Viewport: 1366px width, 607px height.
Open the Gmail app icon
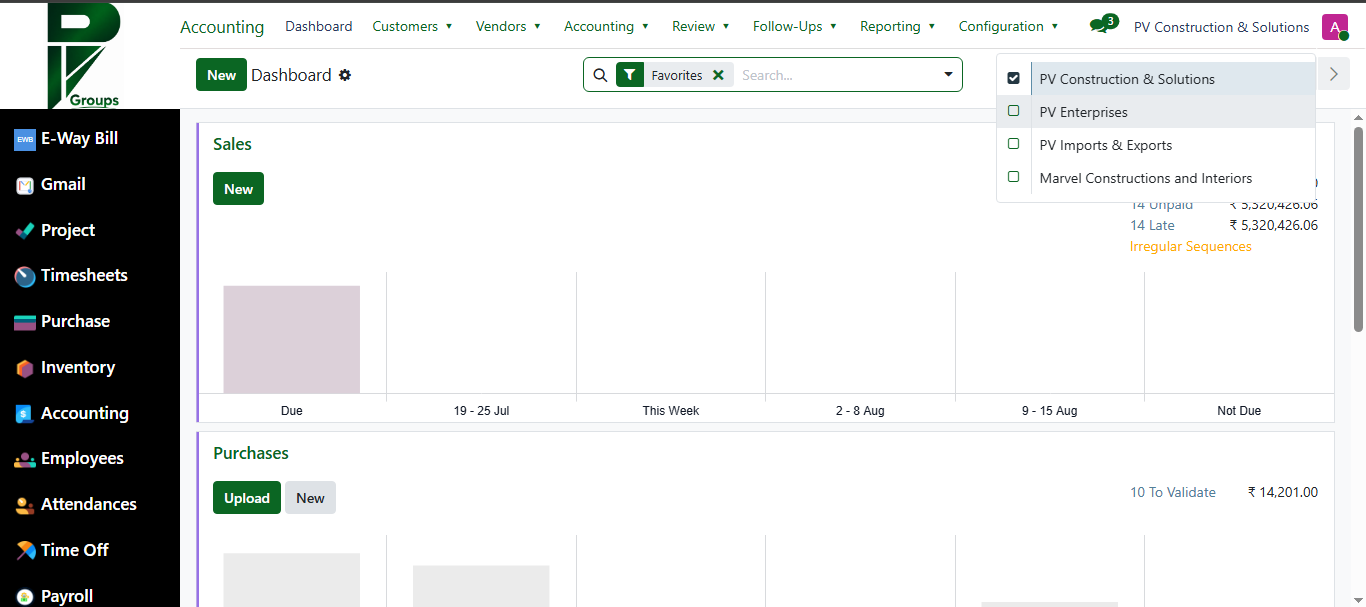point(25,185)
